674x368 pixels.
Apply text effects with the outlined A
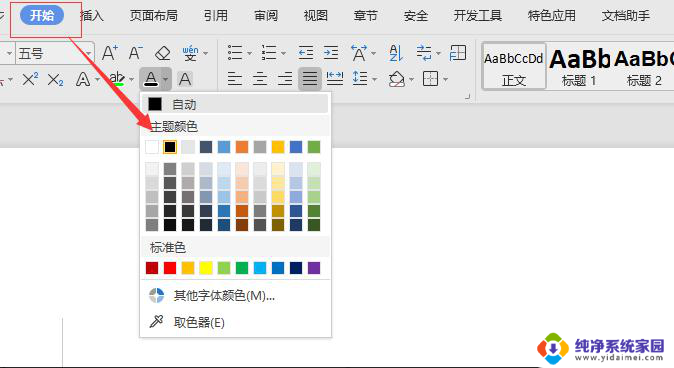(83, 80)
